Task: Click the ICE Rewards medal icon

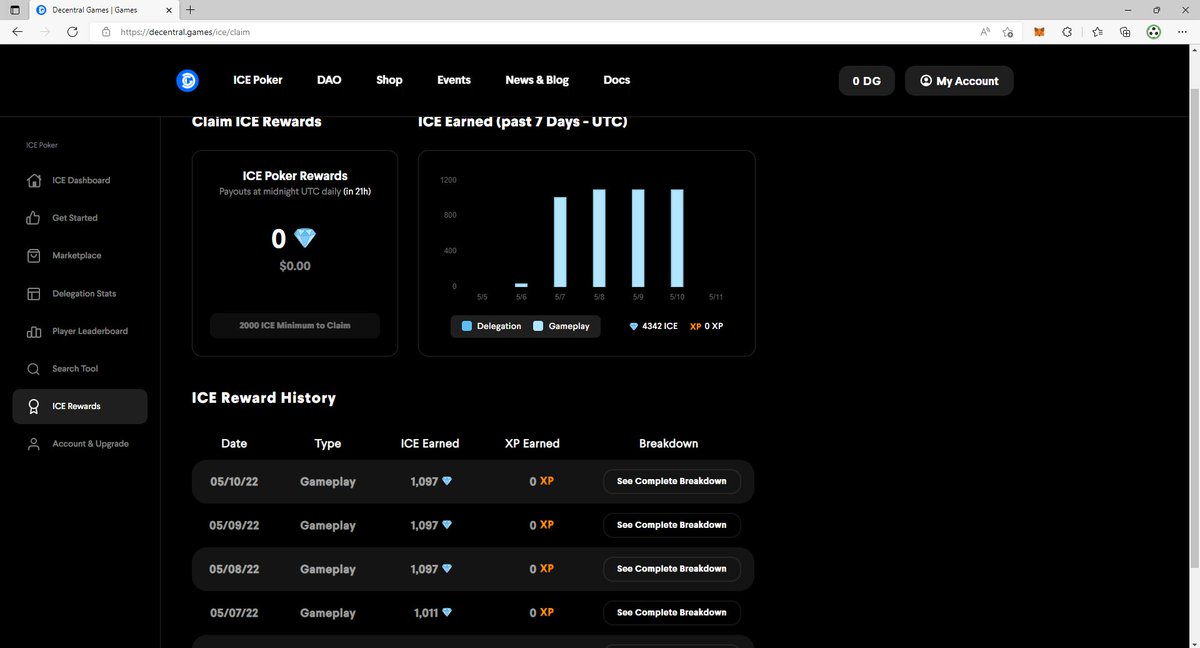Action: click(x=33, y=406)
